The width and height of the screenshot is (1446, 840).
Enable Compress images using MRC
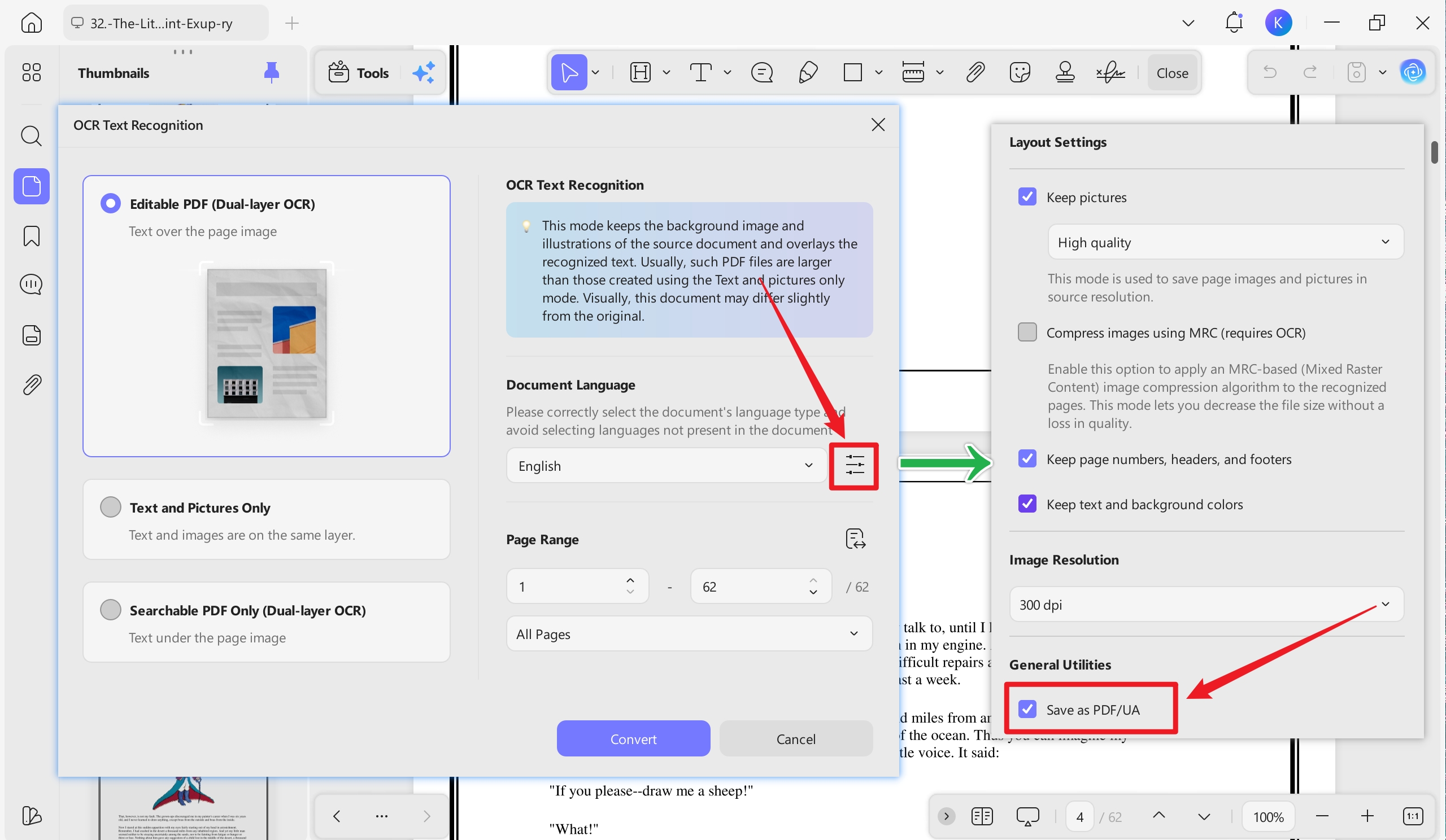1026,332
